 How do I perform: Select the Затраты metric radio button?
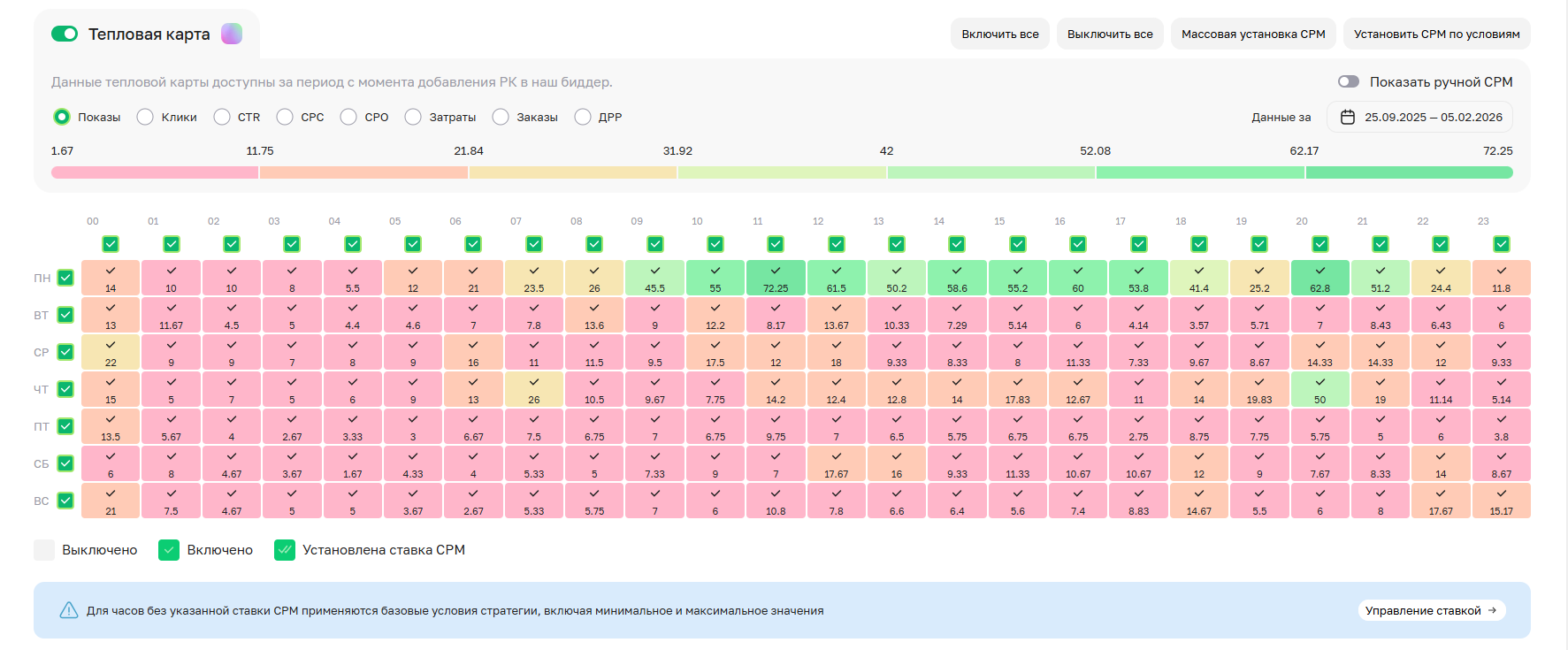[413, 117]
